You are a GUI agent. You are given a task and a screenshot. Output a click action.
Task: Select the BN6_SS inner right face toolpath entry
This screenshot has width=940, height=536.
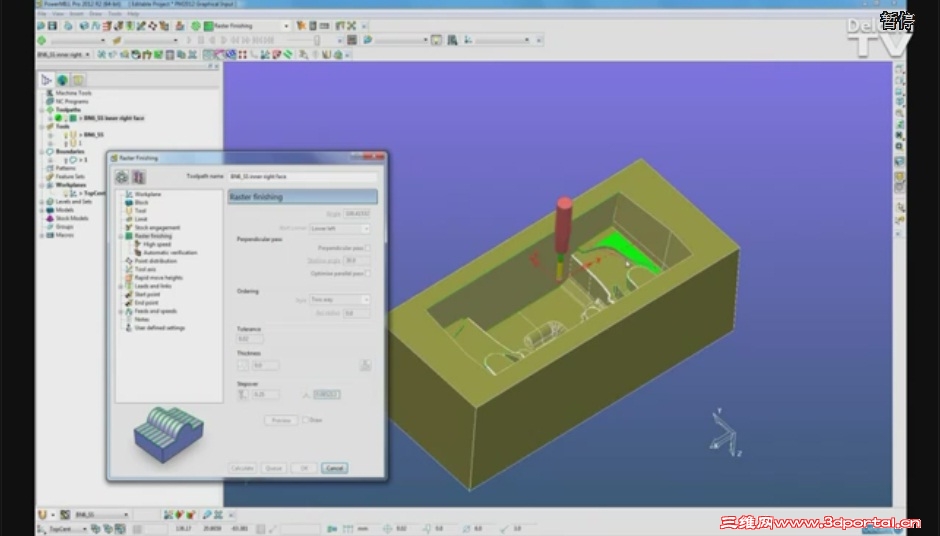(113, 118)
